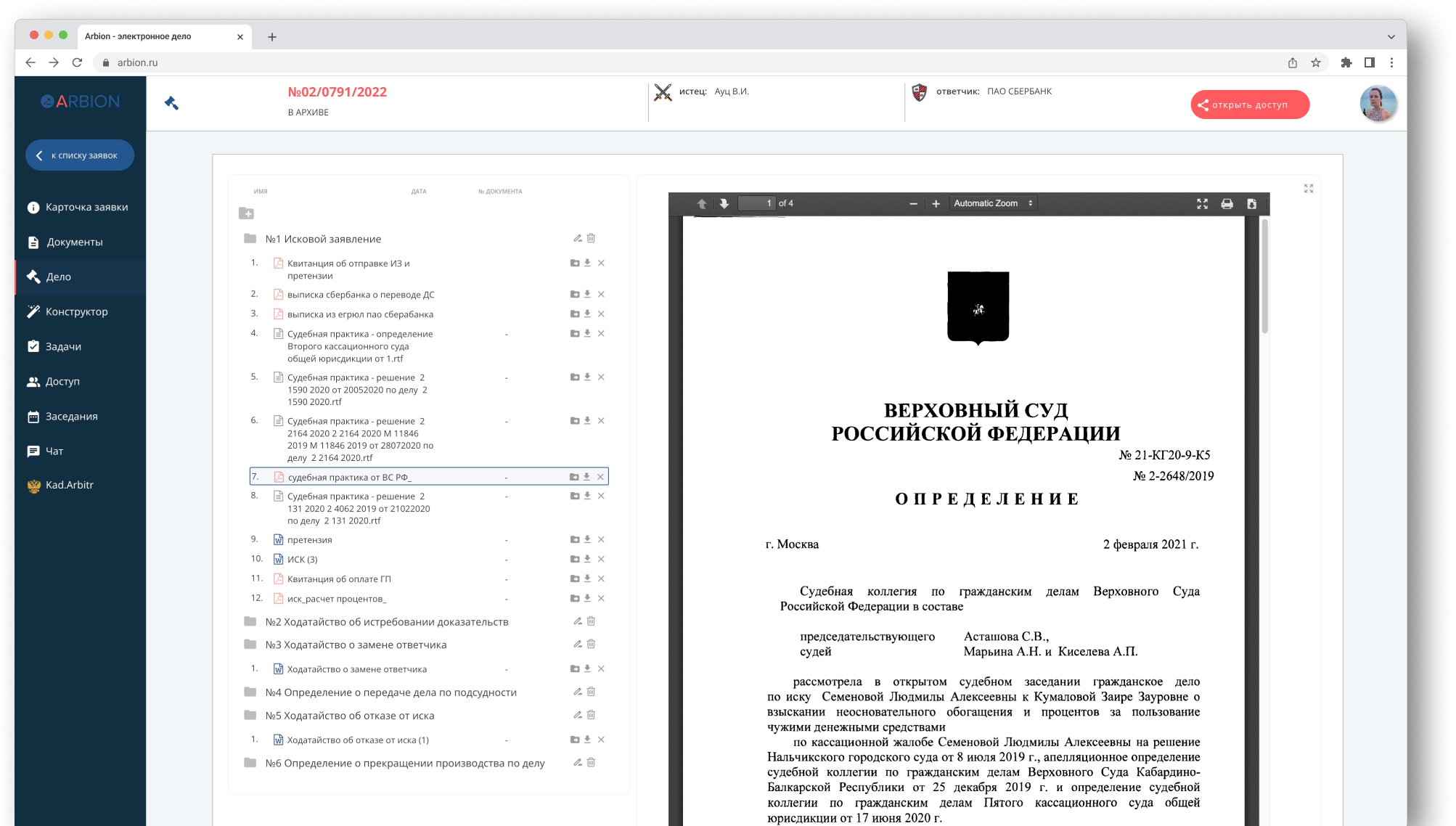Switch PDF viewer to presentation mode
1456x826 pixels.
[x=1202, y=204]
